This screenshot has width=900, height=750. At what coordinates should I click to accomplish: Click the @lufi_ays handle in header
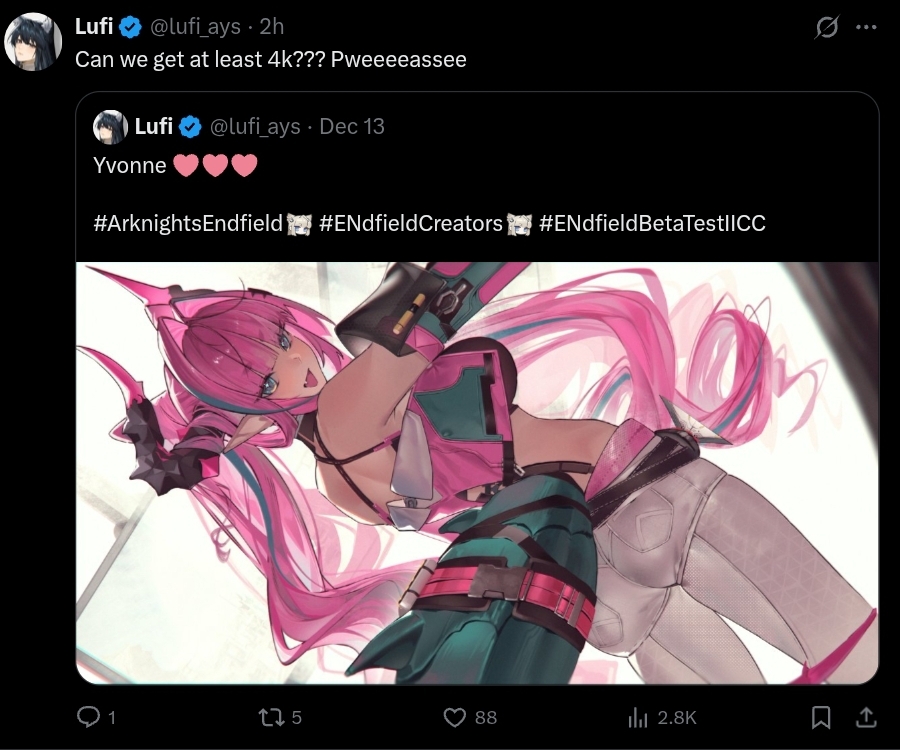click(195, 26)
